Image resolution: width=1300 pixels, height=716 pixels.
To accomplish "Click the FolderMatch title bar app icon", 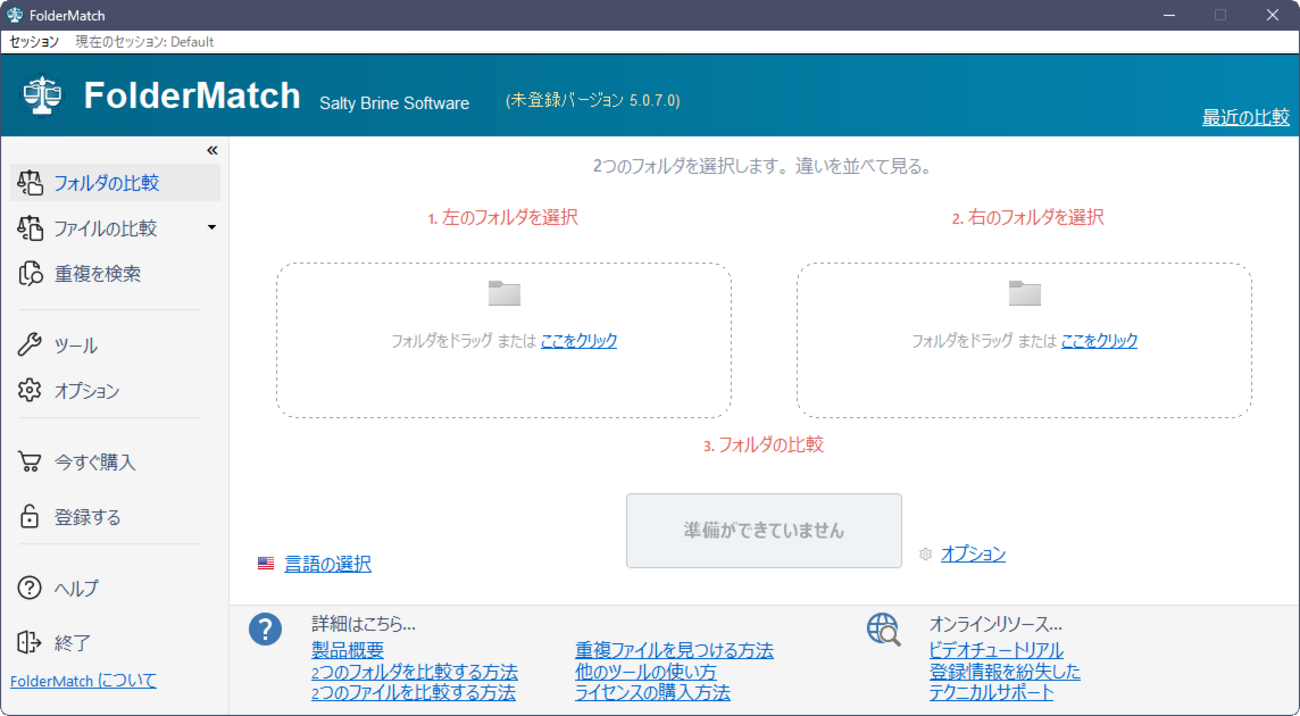I will (x=15, y=15).
